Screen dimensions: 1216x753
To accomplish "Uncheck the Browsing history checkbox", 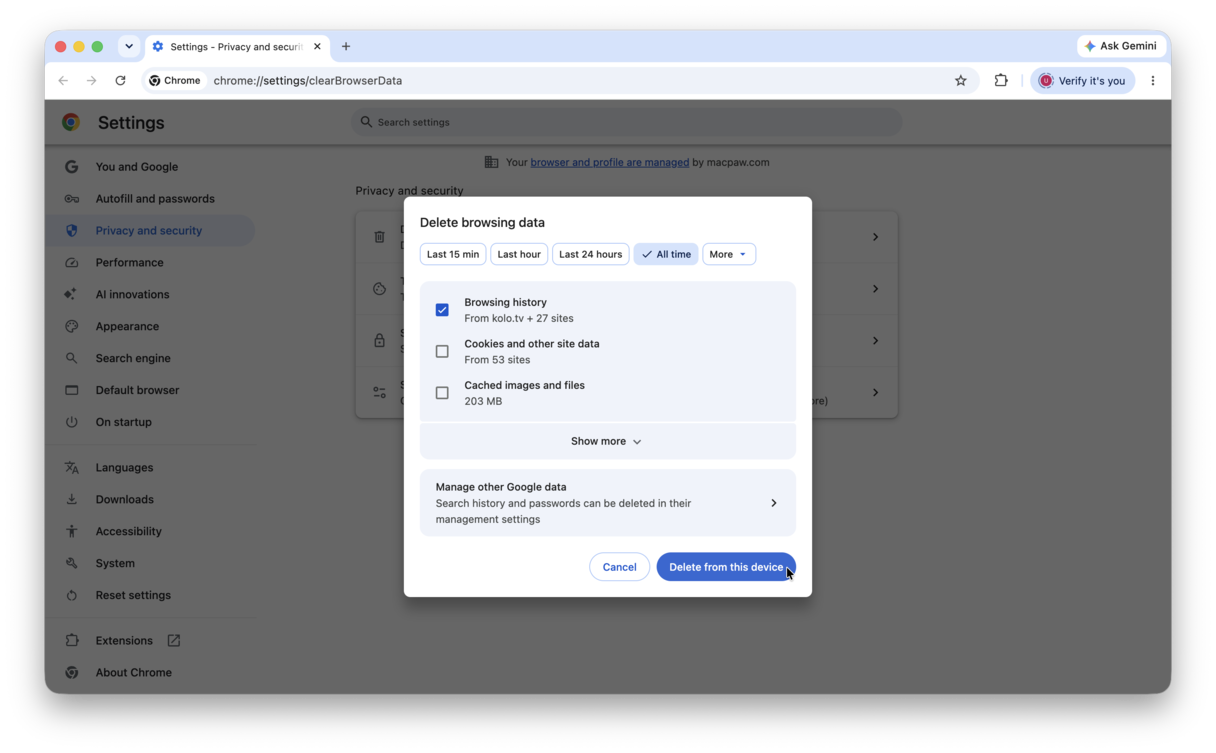I will click(x=442, y=310).
